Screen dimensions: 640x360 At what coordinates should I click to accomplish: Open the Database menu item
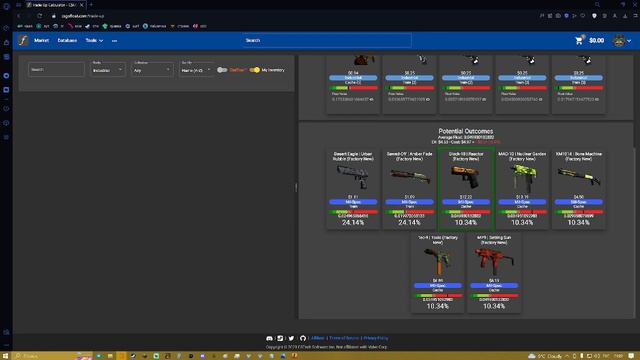(67, 40)
